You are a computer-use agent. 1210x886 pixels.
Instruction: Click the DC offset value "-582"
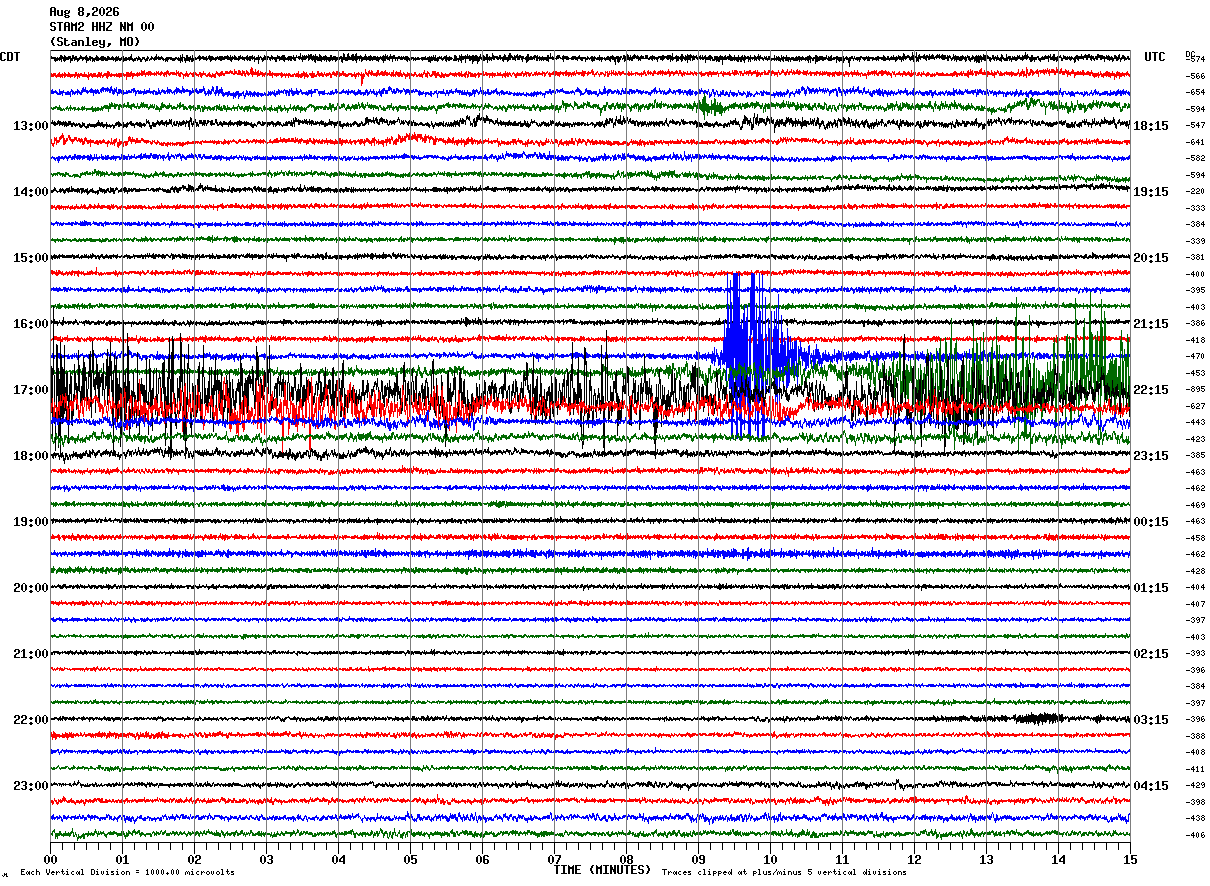coord(1195,158)
